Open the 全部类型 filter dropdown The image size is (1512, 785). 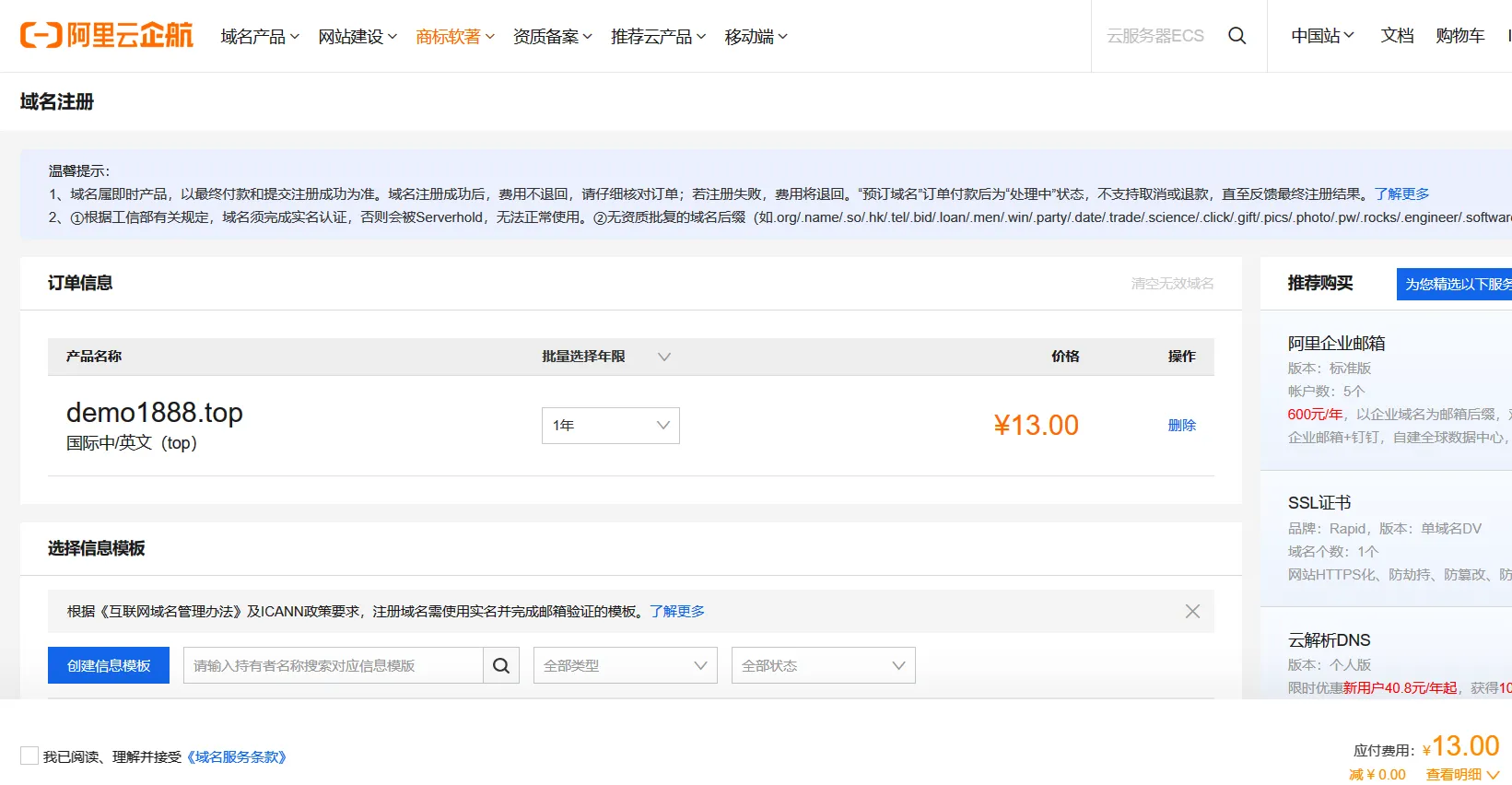point(625,665)
